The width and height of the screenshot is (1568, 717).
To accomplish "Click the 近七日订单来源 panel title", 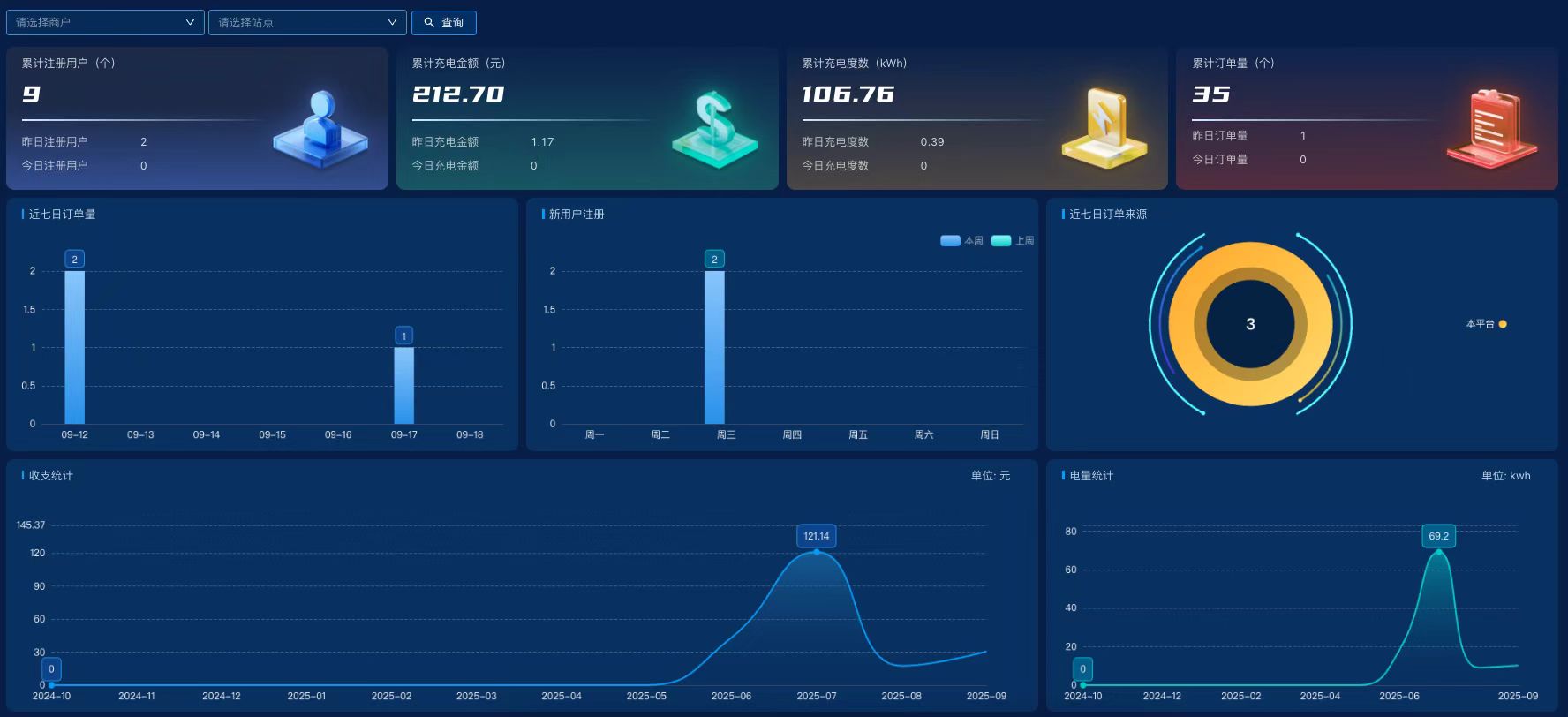I will [1108, 215].
